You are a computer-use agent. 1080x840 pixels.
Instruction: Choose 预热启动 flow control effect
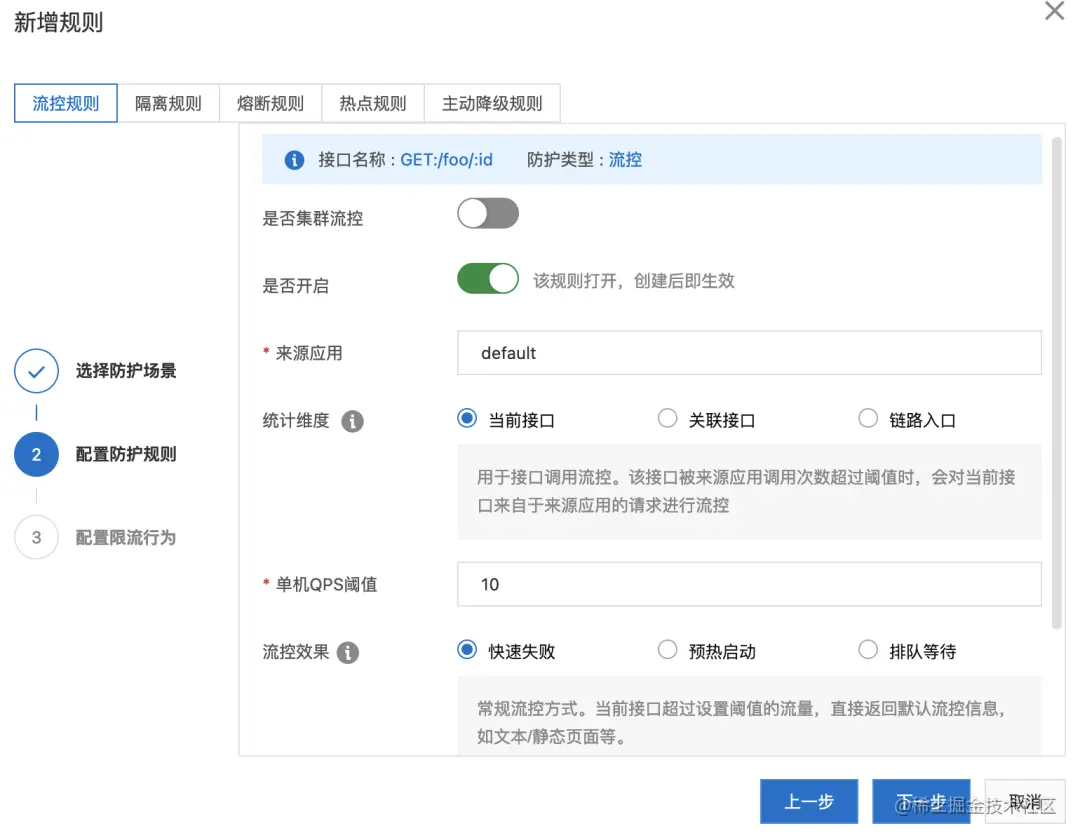pyautogui.click(x=667, y=650)
